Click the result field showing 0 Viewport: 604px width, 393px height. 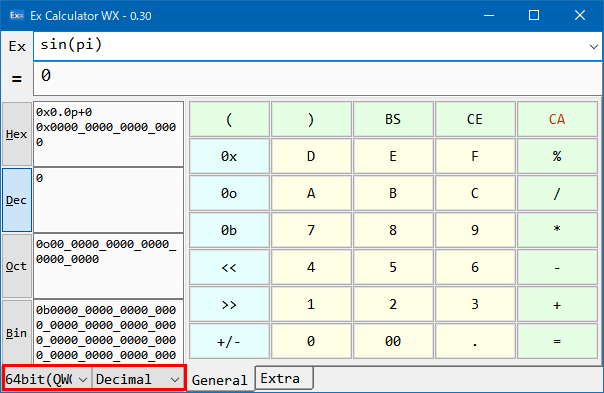[x=317, y=79]
